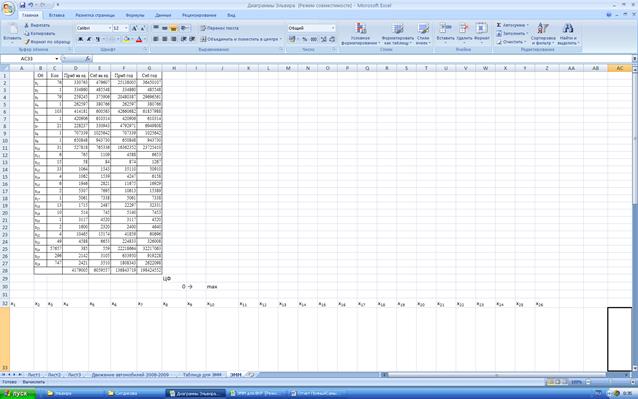This screenshot has width=638, height=399.
Task: Customize Quick Access Toolbar dropdown
Action: tap(57, 5)
